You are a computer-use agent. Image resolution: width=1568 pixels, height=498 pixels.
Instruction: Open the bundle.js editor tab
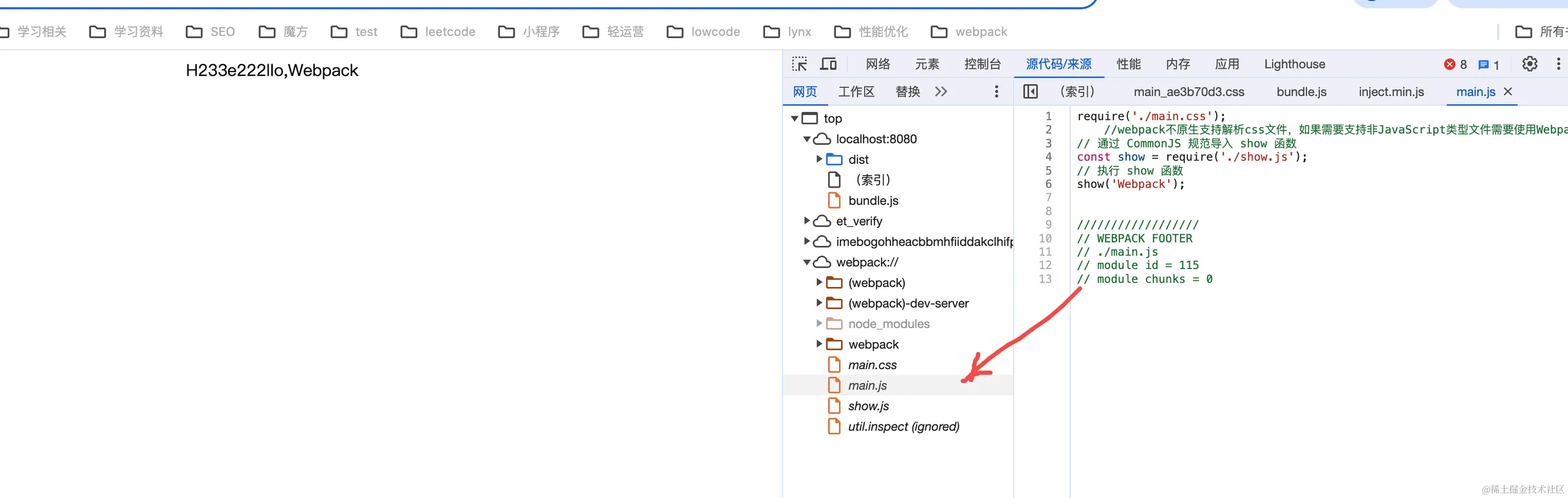(x=1301, y=91)
